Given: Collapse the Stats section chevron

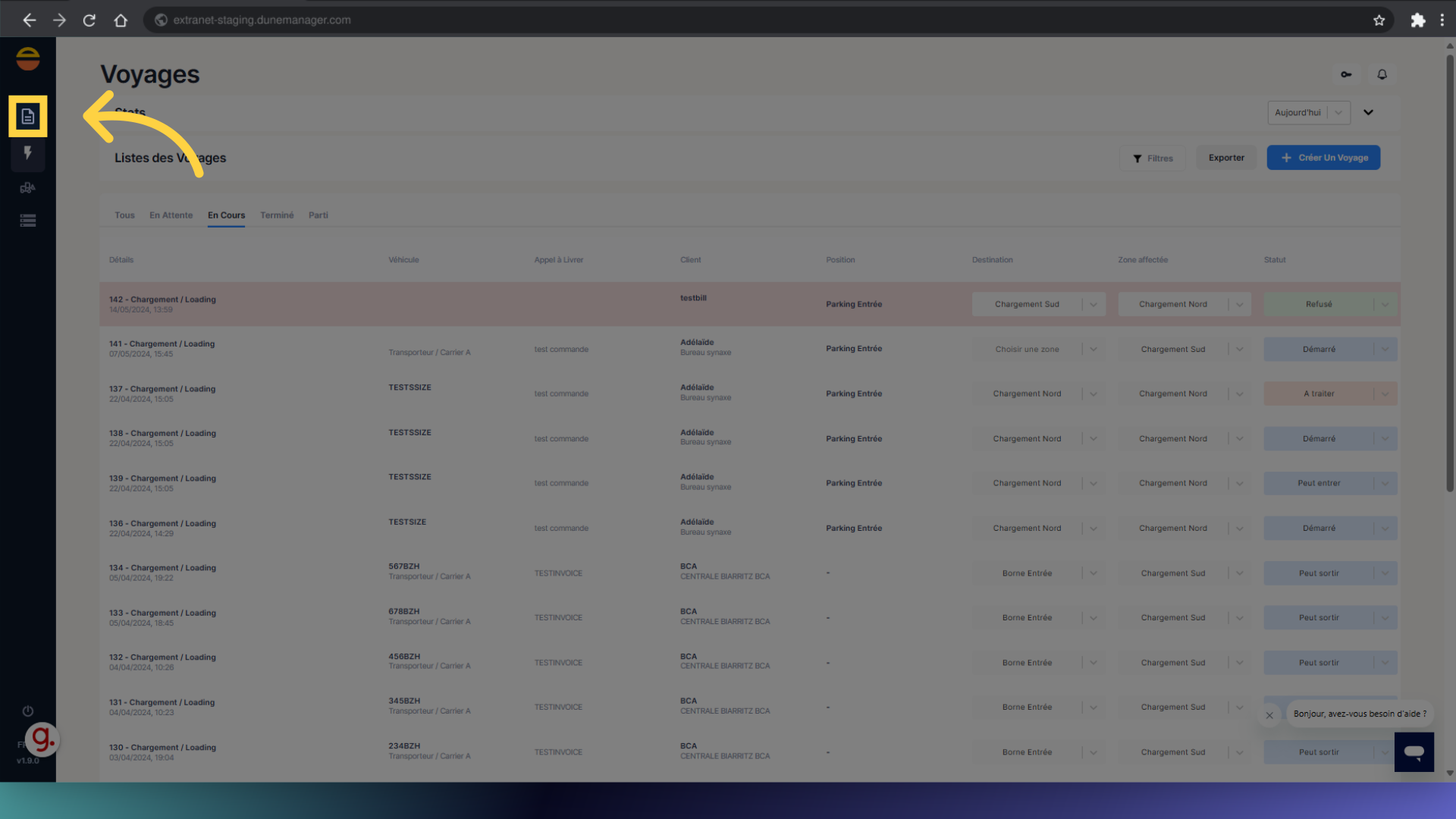Looking at the screenshot, I should 1368,112.
